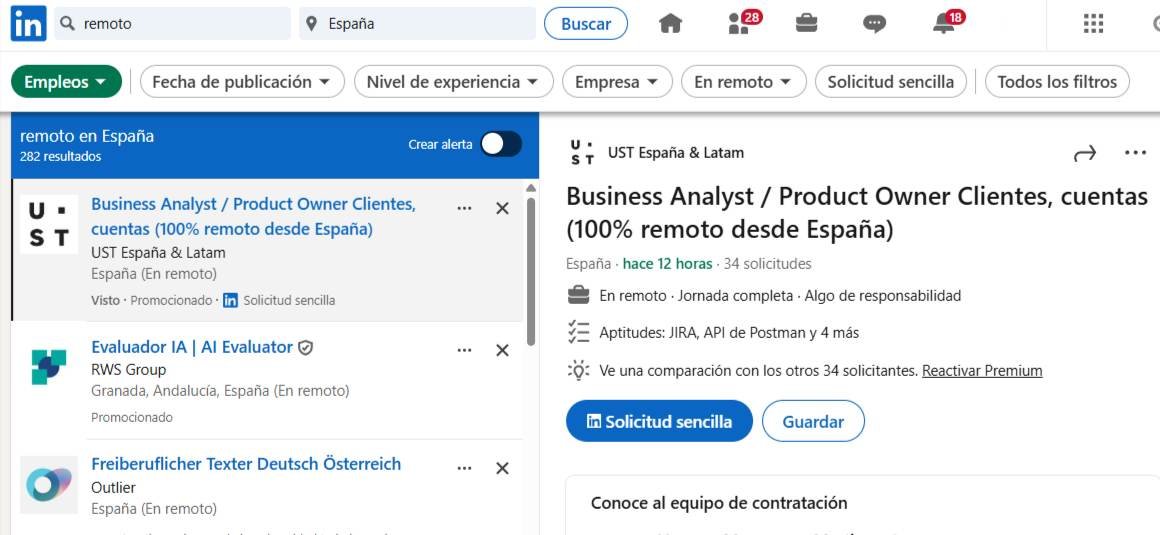The width and height of the screenshot is (1160, 535).
Task: Click the Outlier company logo thumbnail
Action: point(49,485)
